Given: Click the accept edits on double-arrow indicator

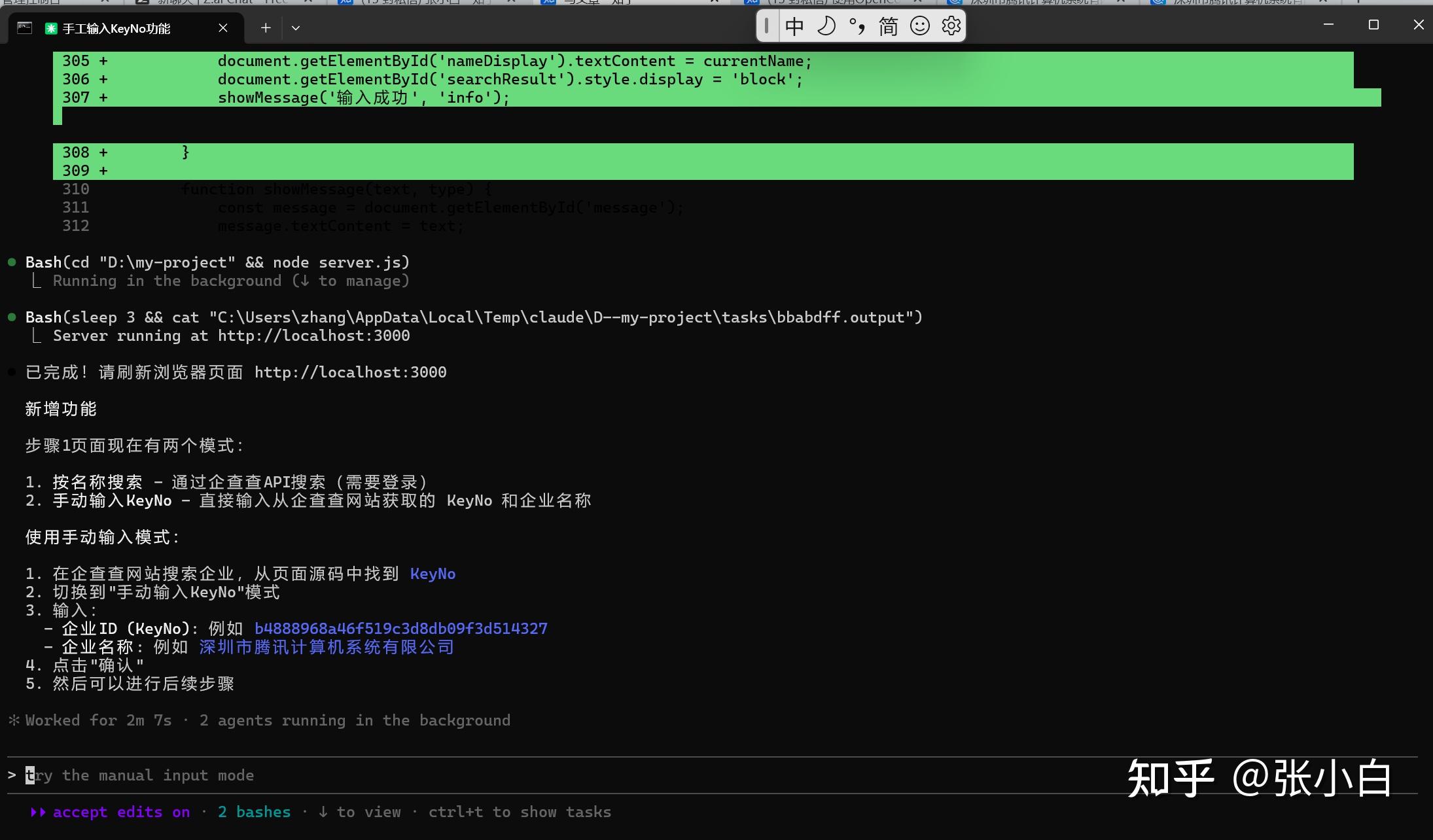Looking at the screenshot, I should click(x=38, y=812).
